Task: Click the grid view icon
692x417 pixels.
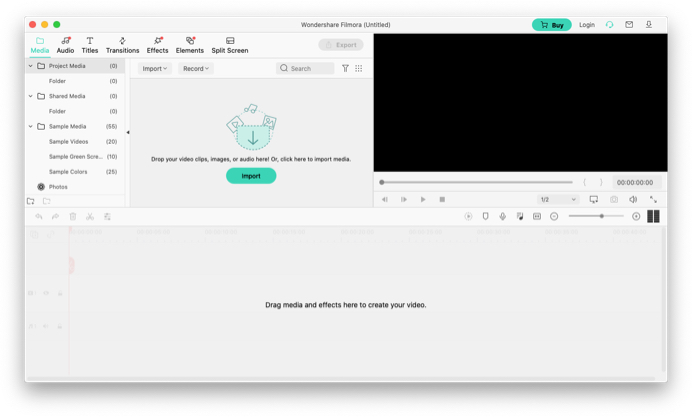Action: pyautogui.click(x=358, y=68)
